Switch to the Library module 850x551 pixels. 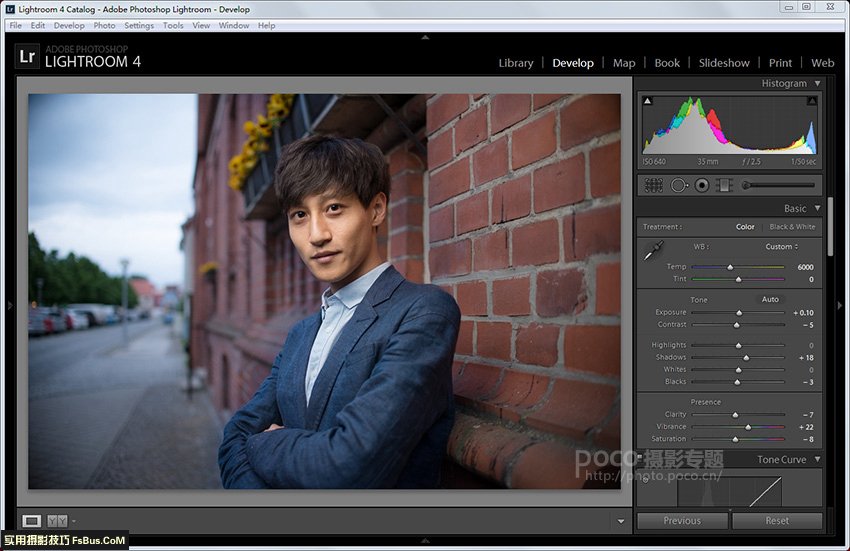[x=516, y=63]
